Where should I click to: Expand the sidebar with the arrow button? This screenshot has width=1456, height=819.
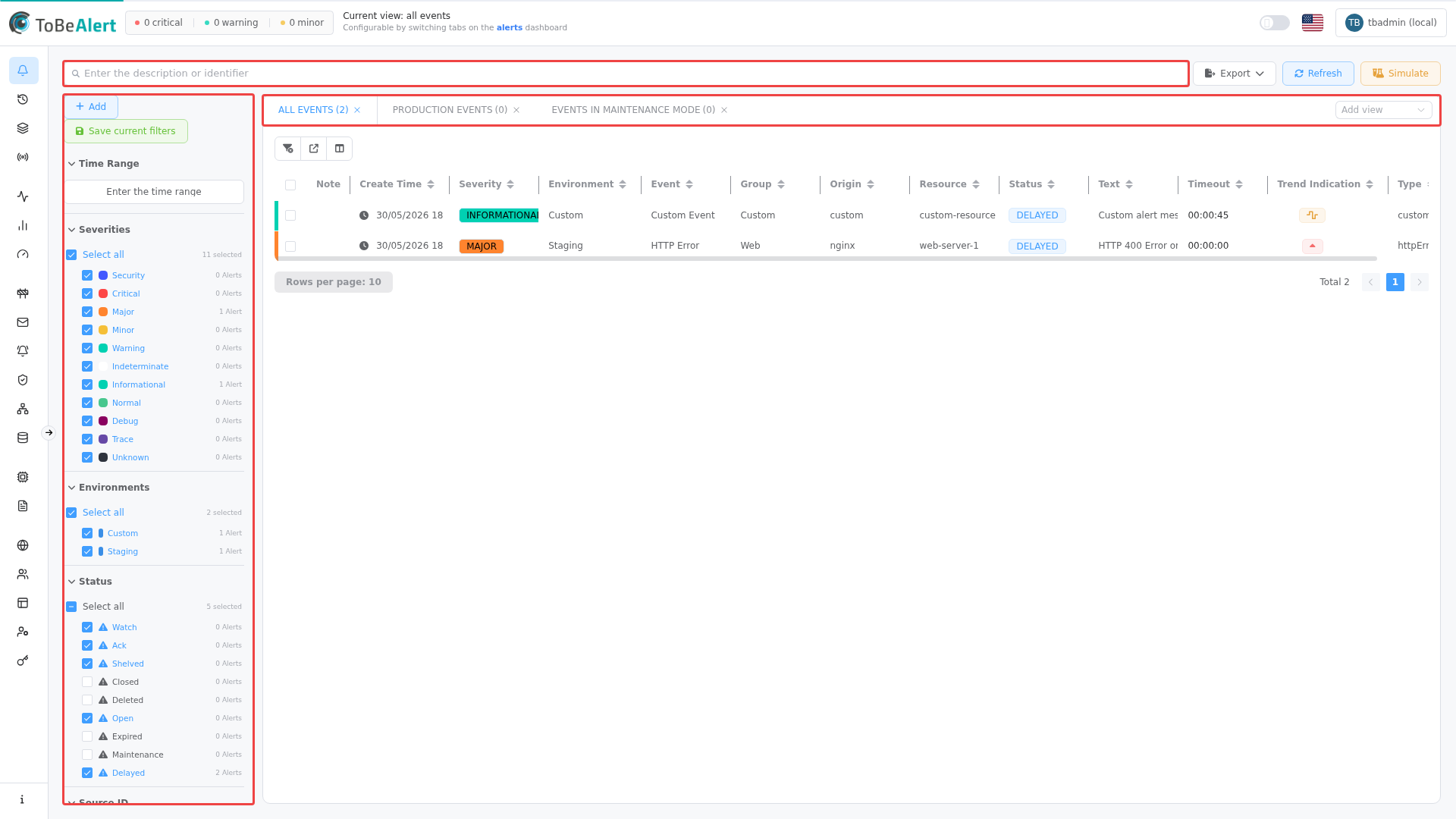[x=49, y=433]
